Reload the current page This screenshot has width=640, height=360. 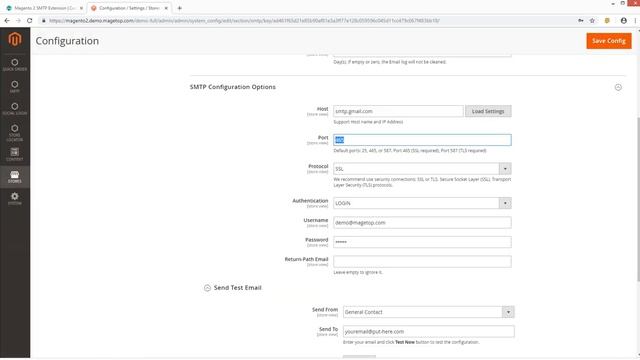pyautogui.click(x=30, y=20)
